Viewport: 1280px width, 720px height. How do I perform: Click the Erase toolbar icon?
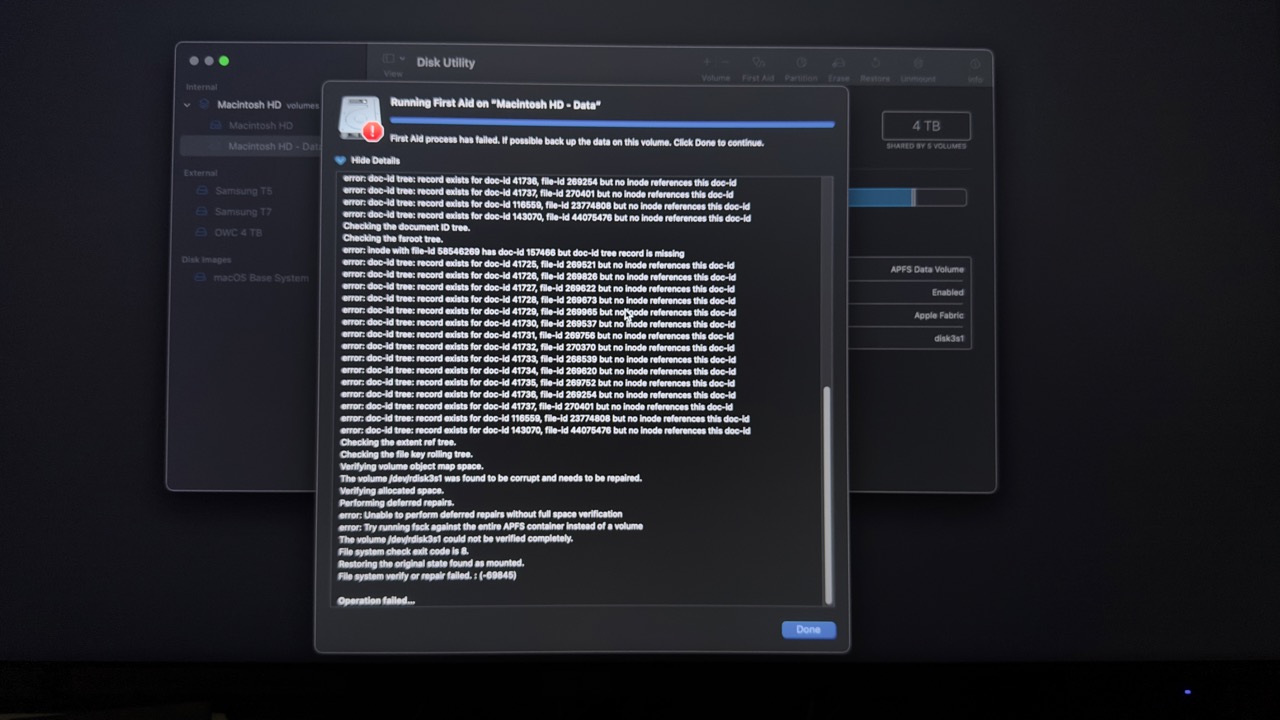pos(839,63)
